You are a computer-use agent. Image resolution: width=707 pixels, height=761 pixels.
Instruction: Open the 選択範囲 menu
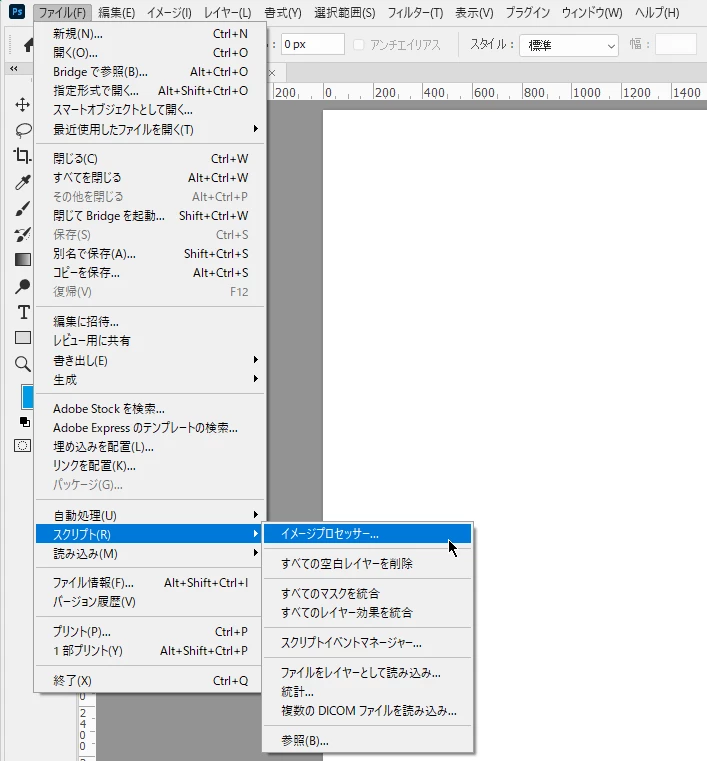click(x=345, y=12)
